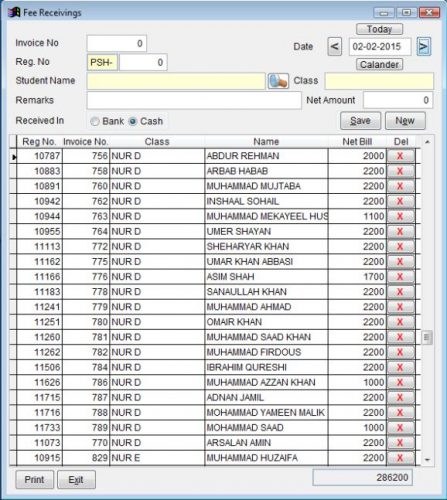This screenshot has height=500, width=447.
Task: Click the New button
Action: point(405,121)
